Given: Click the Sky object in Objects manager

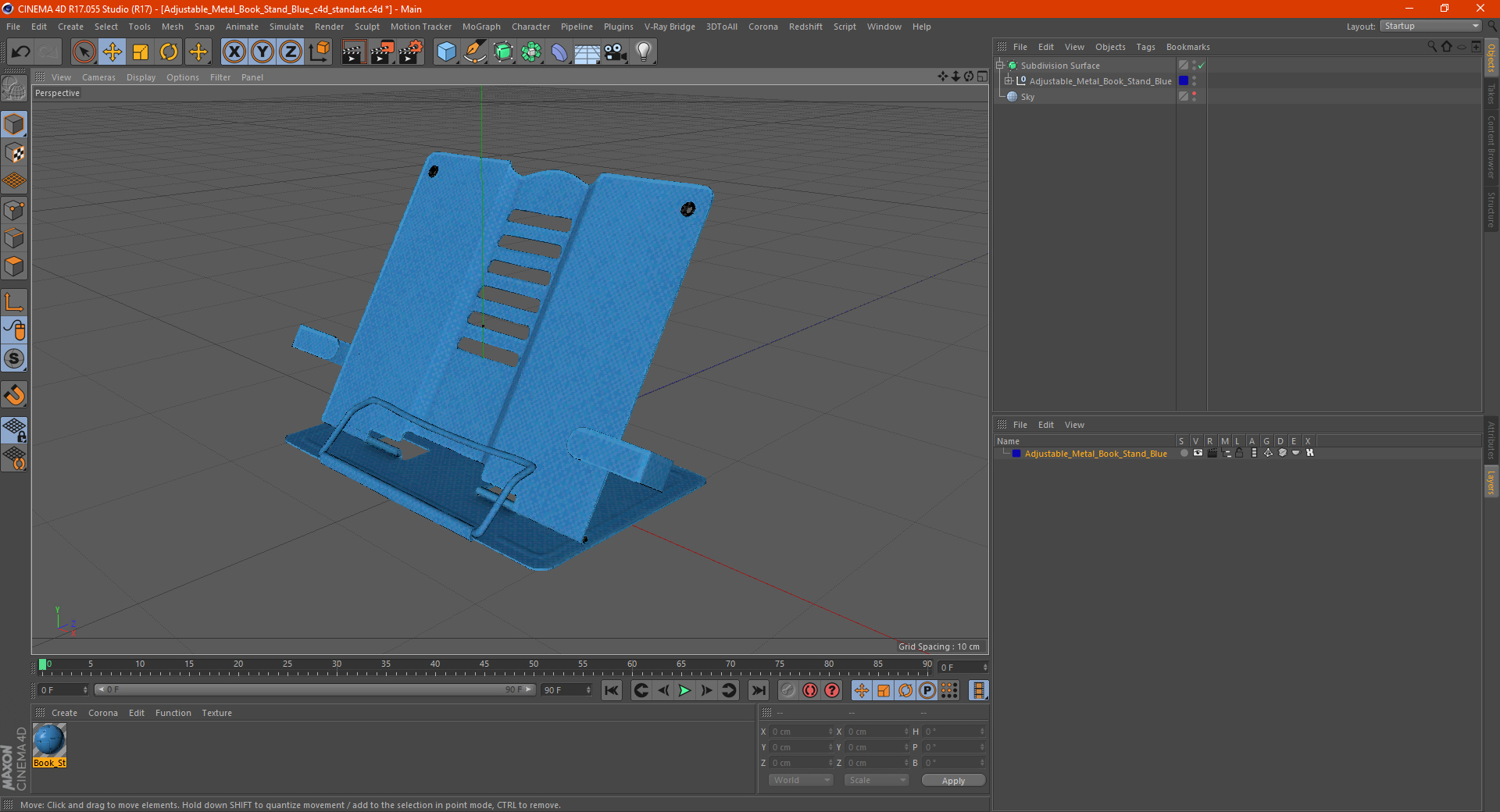Looking at the screenshot, I should coord(1027,97).
